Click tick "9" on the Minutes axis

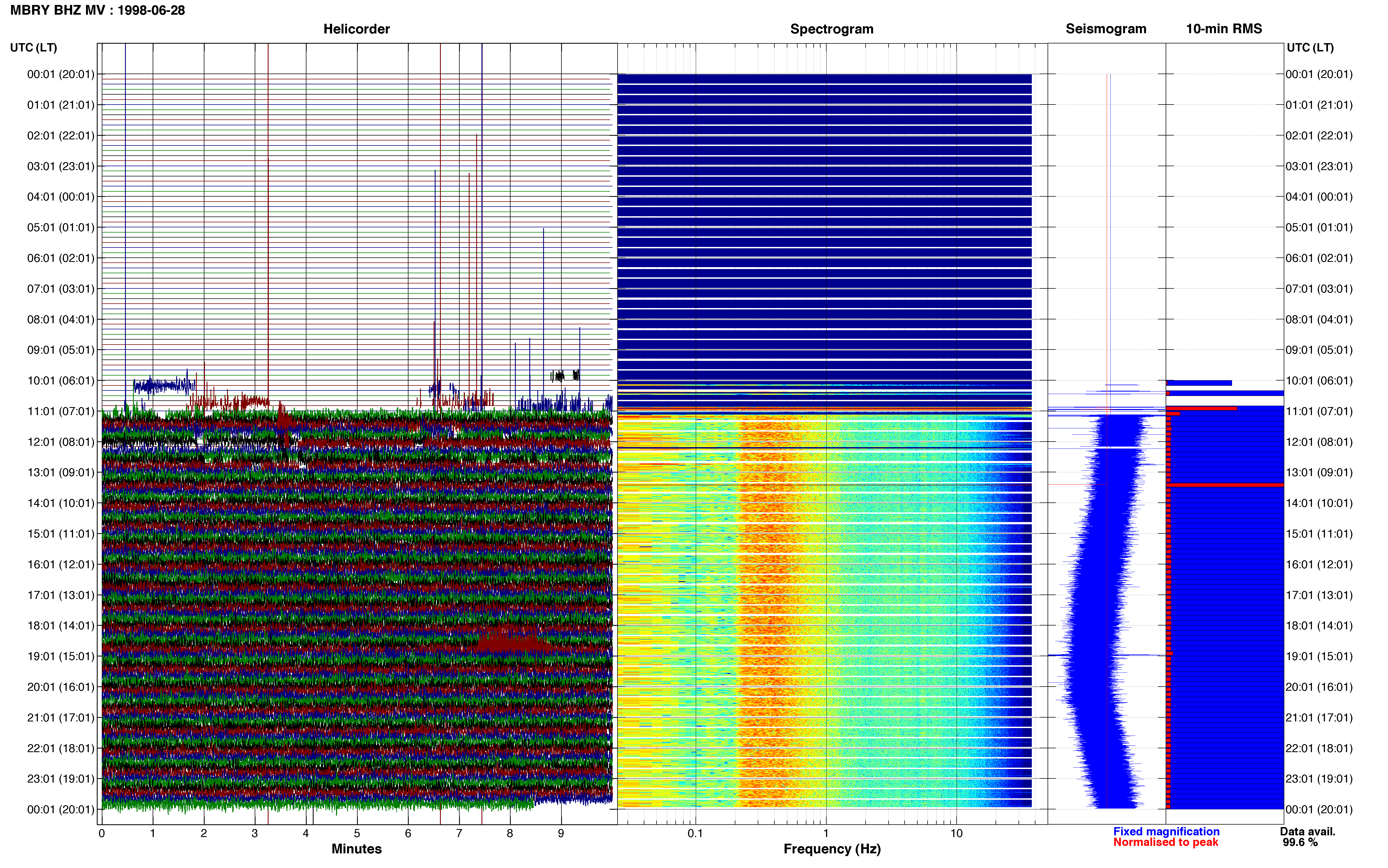coord(561,833)
